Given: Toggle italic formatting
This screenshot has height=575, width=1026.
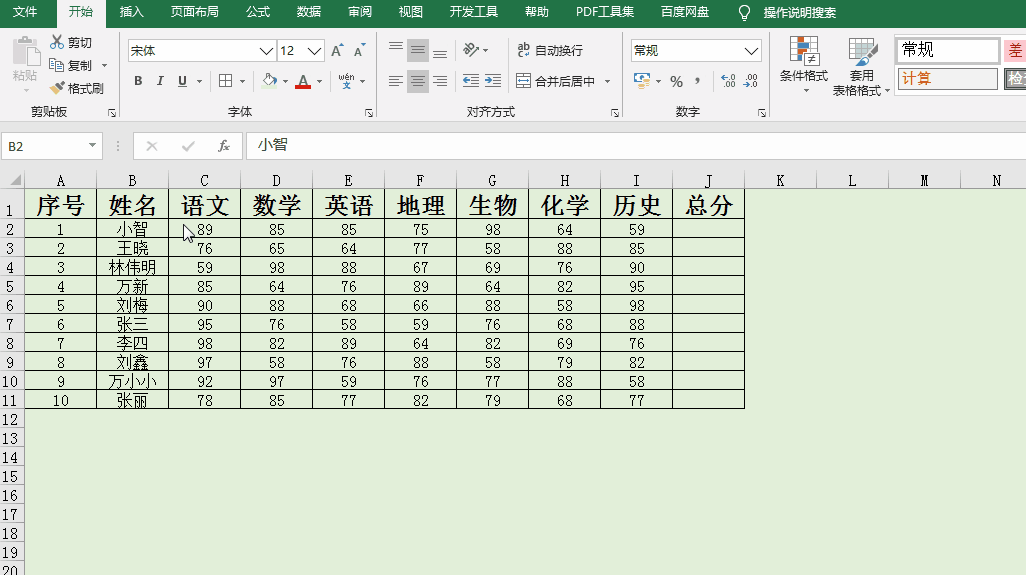Looking at the screenshot, I should click(x=160, y=81).
